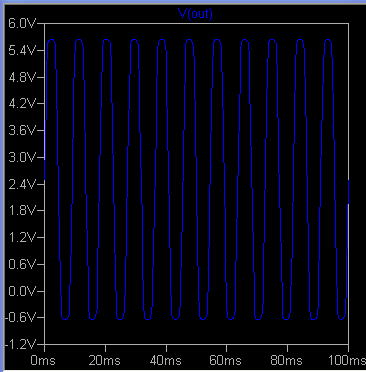Click the V(out) trace label
Viewport: 366px width, 372px height.
click(196, 14)
